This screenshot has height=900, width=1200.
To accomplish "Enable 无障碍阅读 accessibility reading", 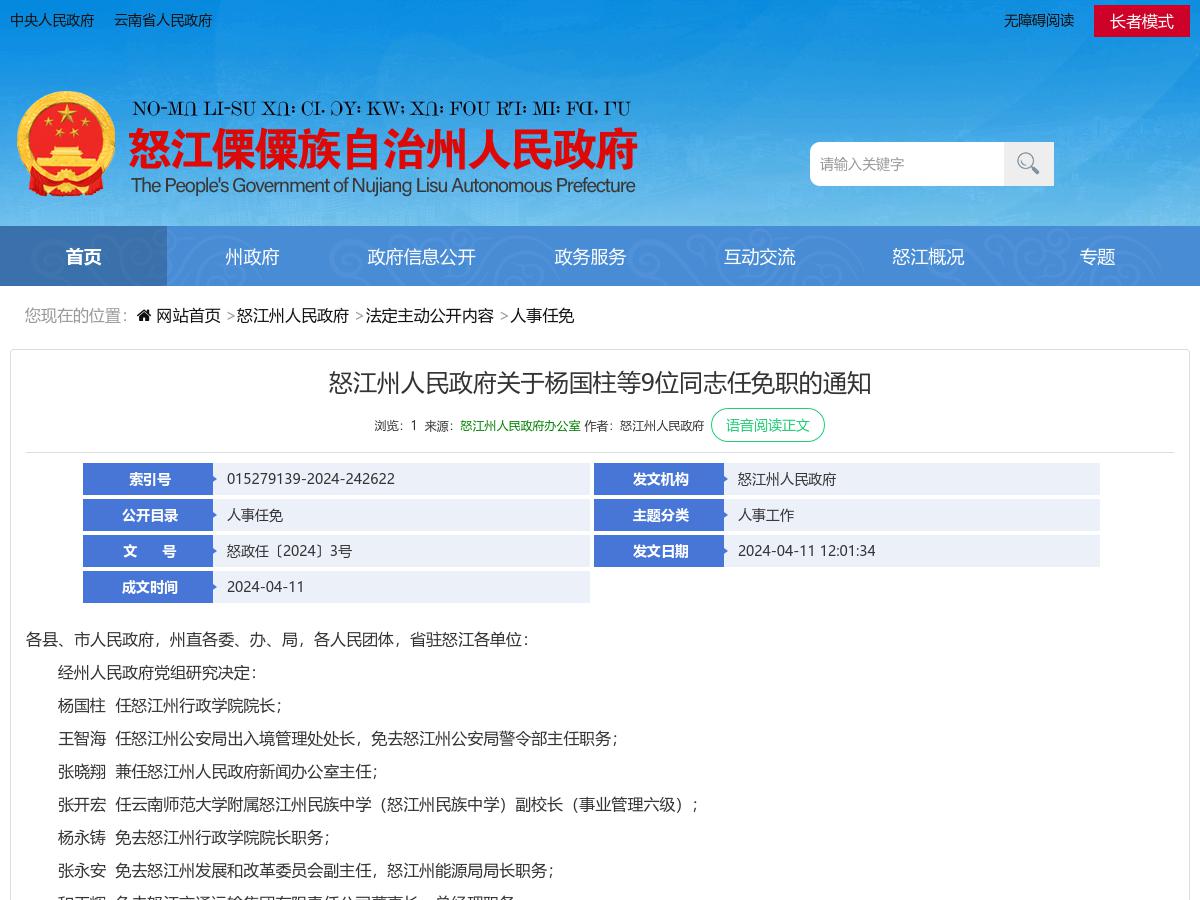I will (x=1038, y=21).
